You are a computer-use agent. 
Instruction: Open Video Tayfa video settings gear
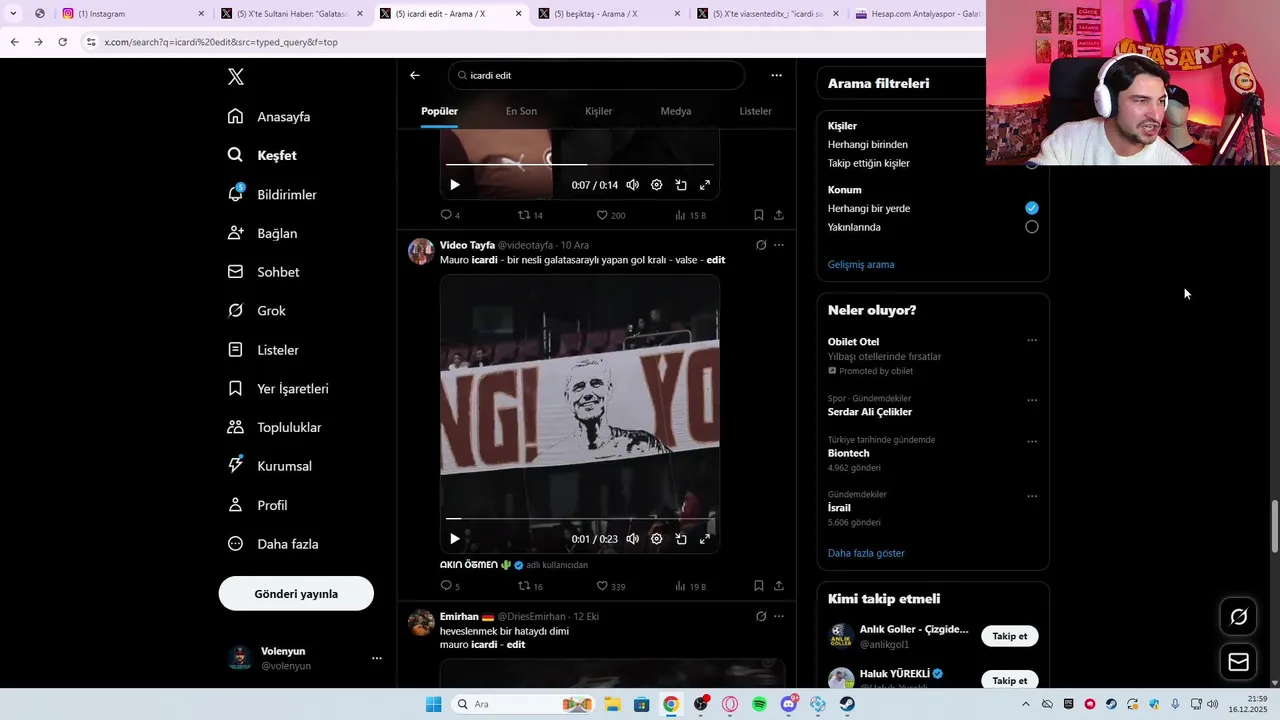tap(657, 539)
